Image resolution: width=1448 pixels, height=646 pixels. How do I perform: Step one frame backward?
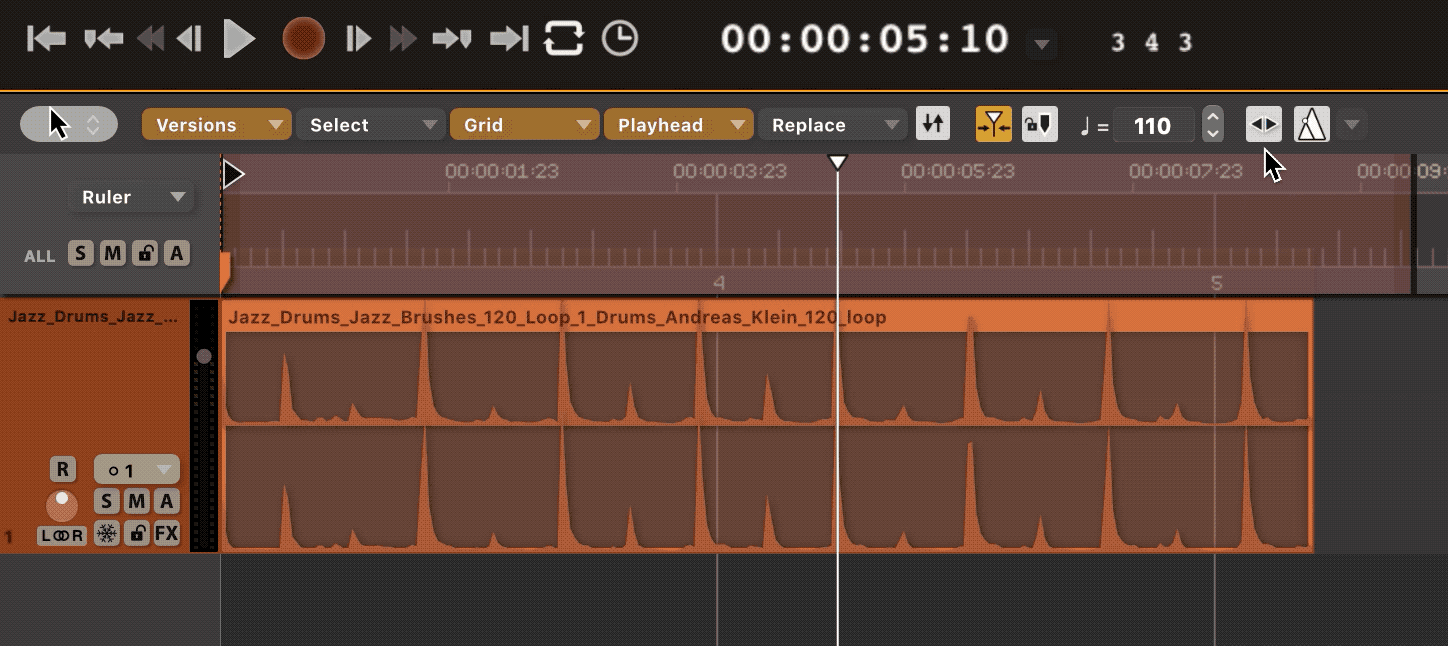click(x=189, y=39)
